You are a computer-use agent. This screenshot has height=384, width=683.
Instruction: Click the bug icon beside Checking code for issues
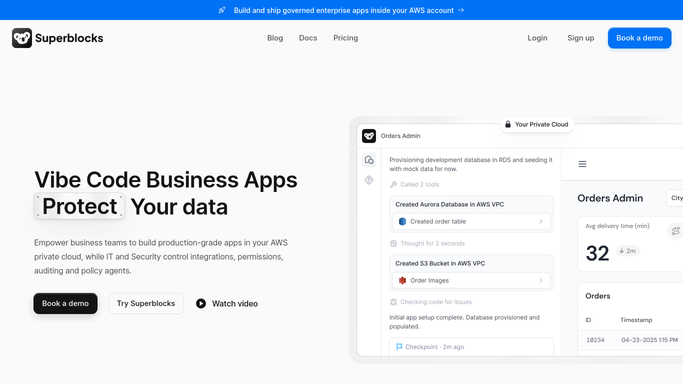pos(393,302)
